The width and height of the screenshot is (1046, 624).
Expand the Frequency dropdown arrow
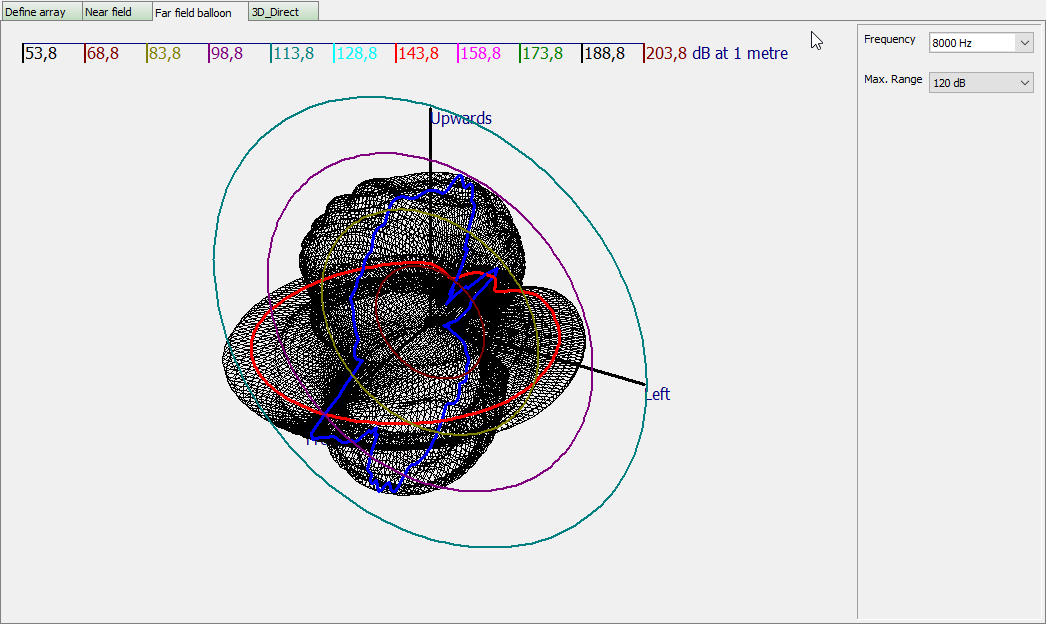pos(1025,43)
